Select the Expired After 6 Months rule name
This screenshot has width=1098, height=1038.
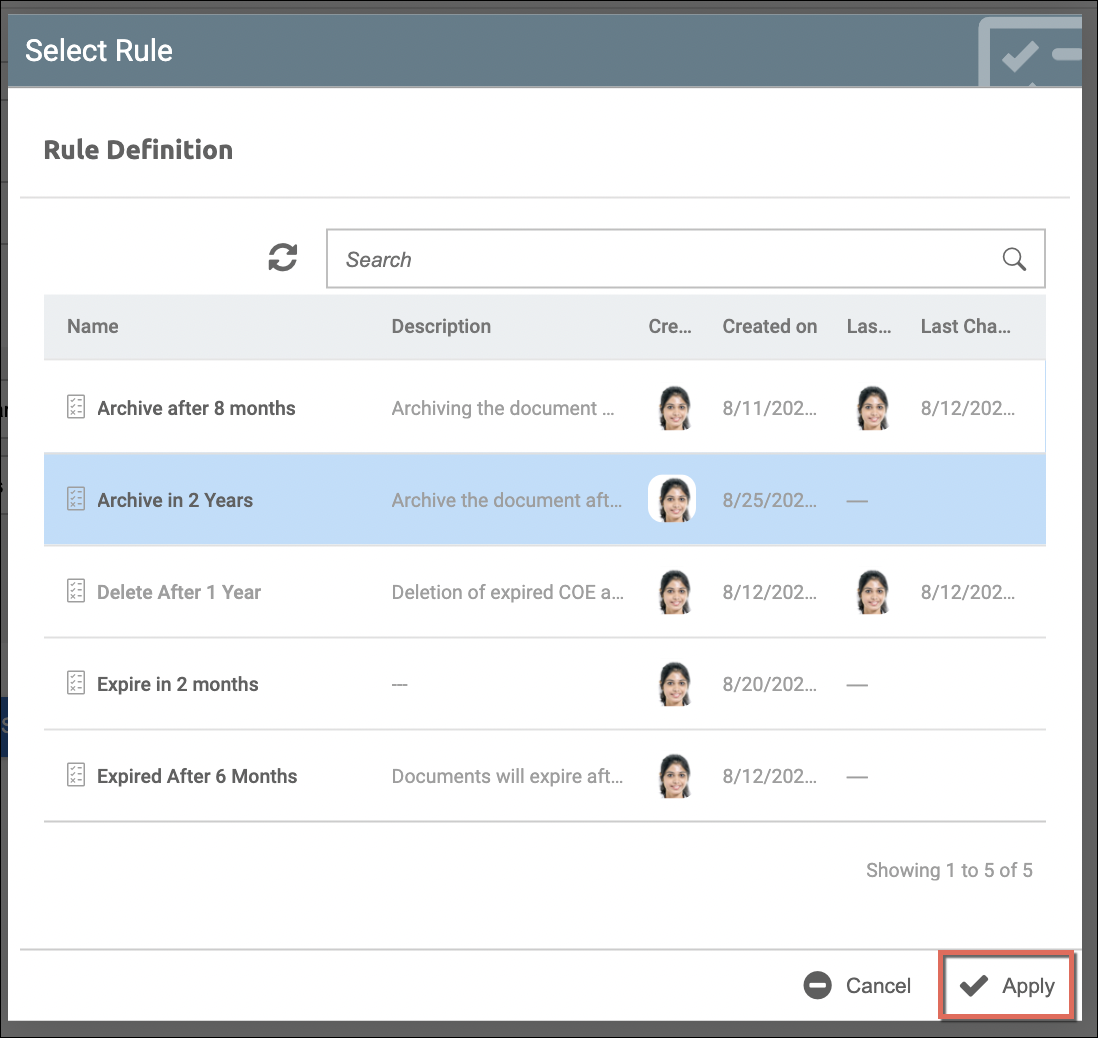pos(197,776)
